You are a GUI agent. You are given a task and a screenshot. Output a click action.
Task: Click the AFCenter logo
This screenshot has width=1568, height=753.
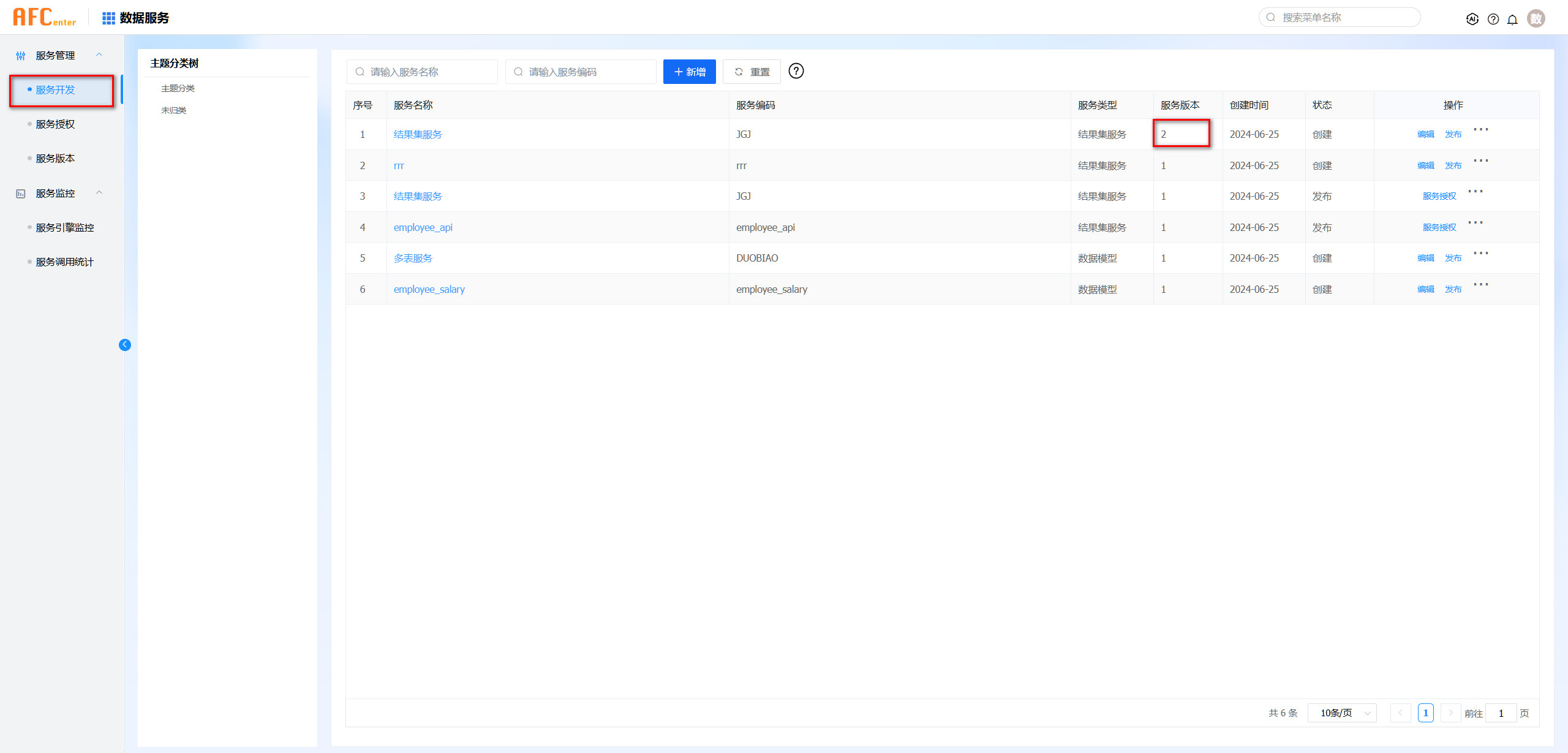click(45, 17)
